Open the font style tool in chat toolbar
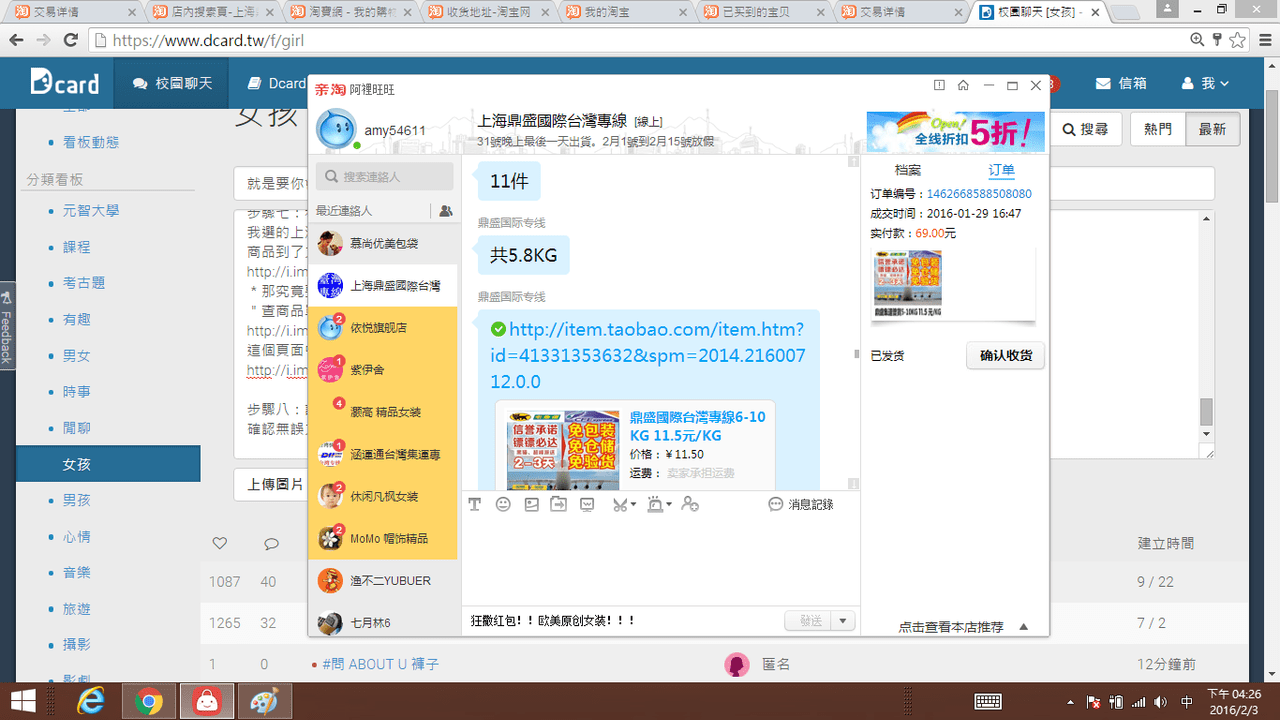Screen dimensions: 1280x720 coord(475,505)
